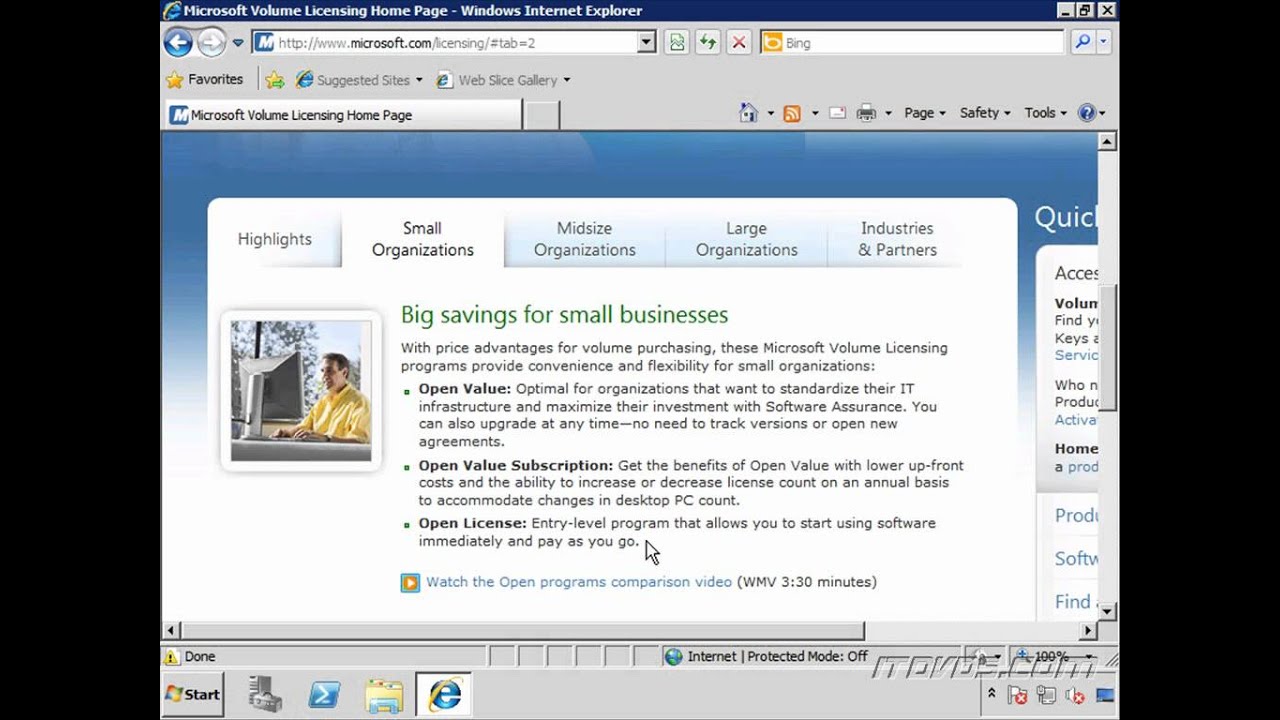1280x720 pixels.
Task: Launch PowerShell from the taskbar
Action: coord(324,694)
